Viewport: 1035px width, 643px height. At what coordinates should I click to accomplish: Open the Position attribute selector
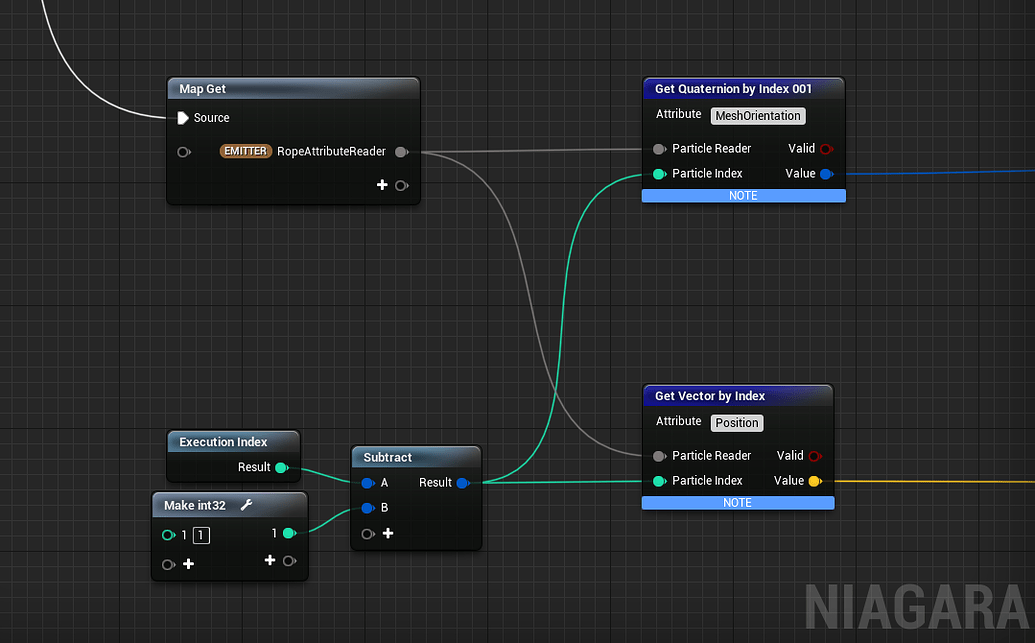point(737,422)
